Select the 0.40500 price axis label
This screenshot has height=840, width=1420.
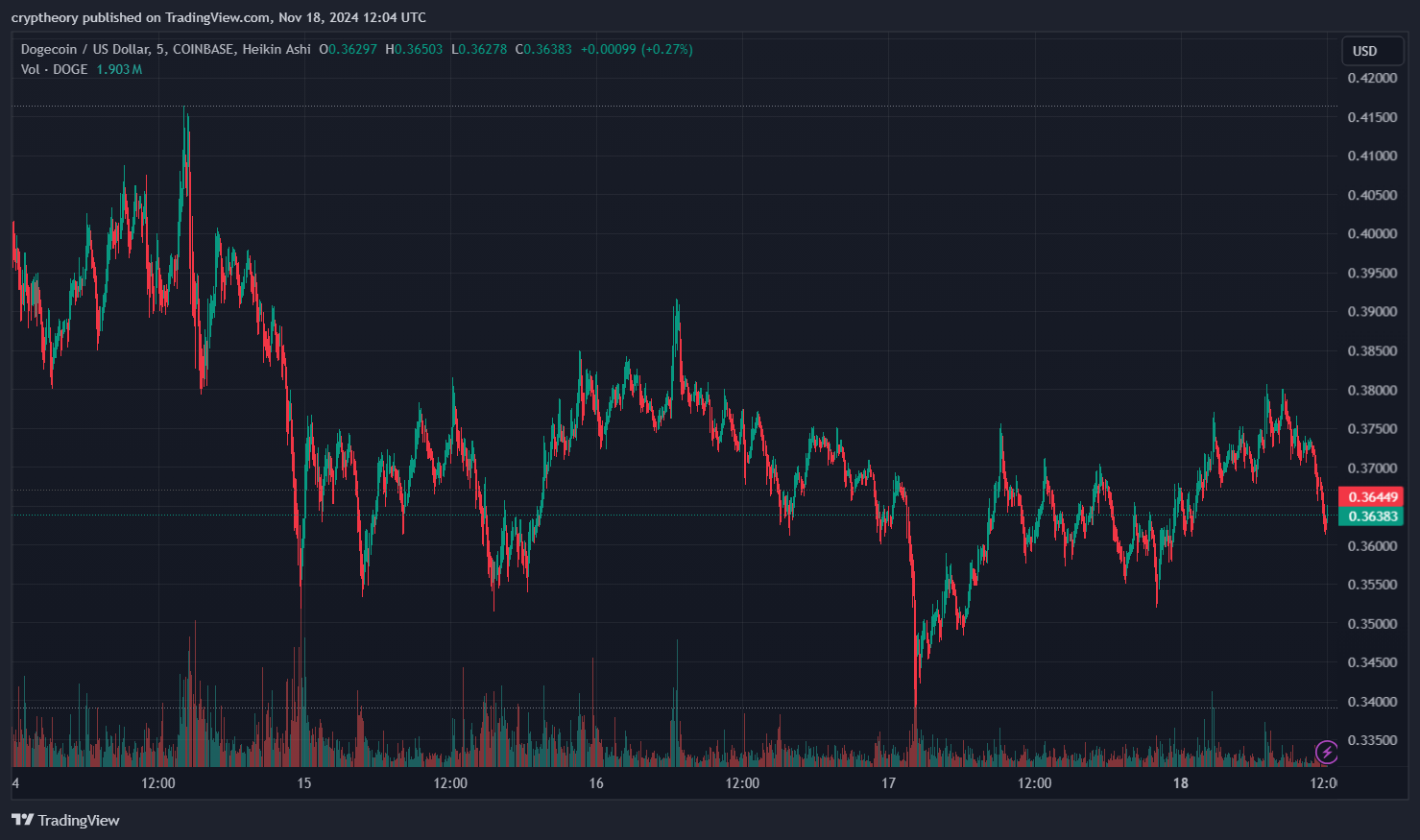1372,195
